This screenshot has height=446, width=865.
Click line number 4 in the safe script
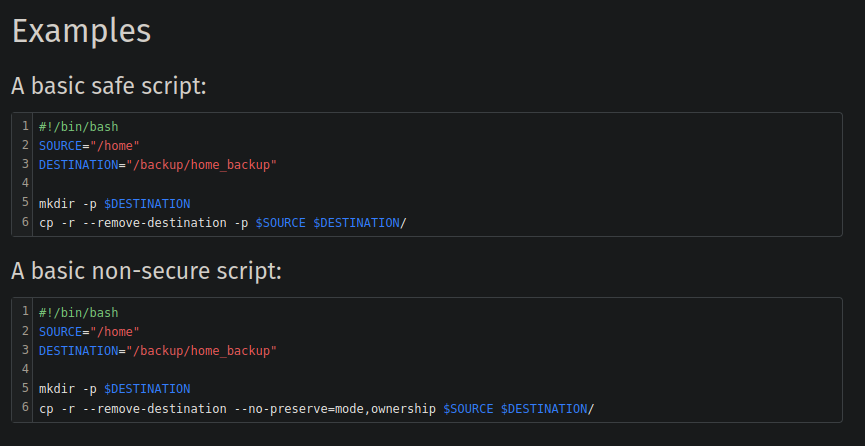coord(25,184)
